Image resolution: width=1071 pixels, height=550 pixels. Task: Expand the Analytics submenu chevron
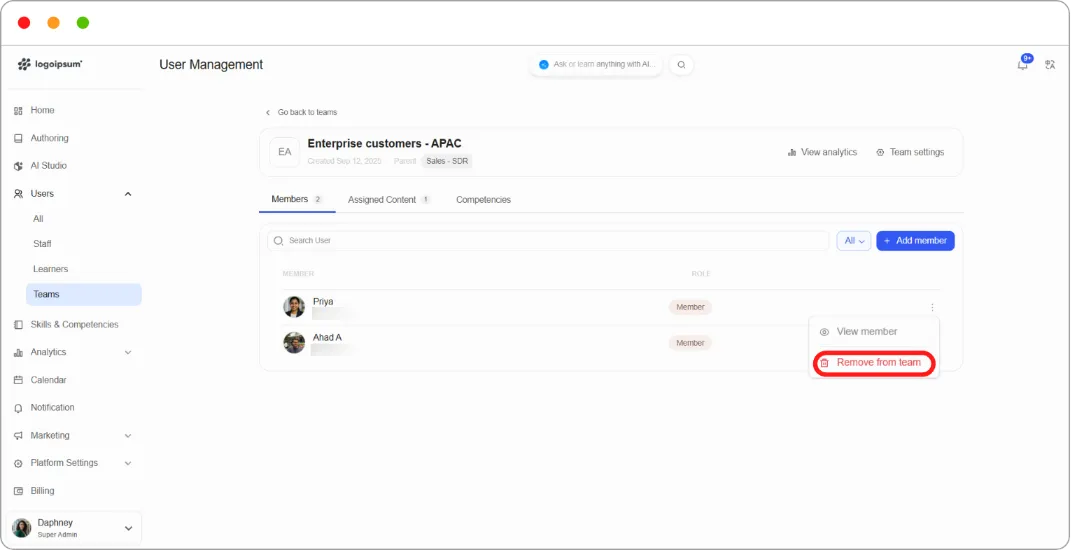[x=128, y=353]
